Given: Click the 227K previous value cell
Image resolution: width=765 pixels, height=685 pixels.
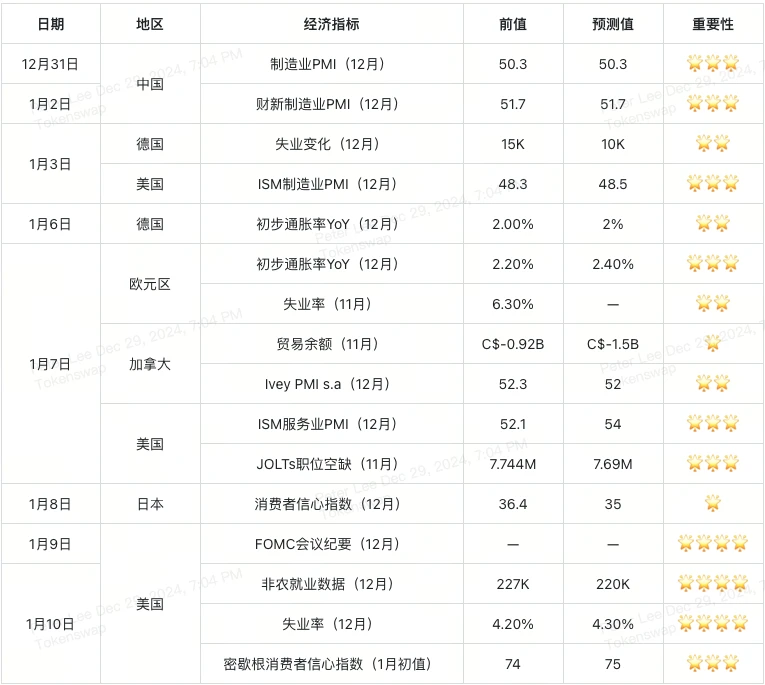Looking at the screenshot, I should click(513, 584).
